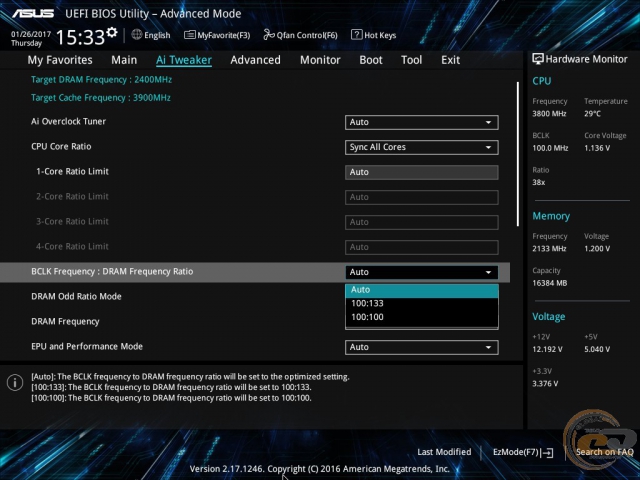Image resolution: width=640 pixels, height=480 pixels.
Task: Select the Ai Overclock Tuner row label
Action: tap(69, 122)
